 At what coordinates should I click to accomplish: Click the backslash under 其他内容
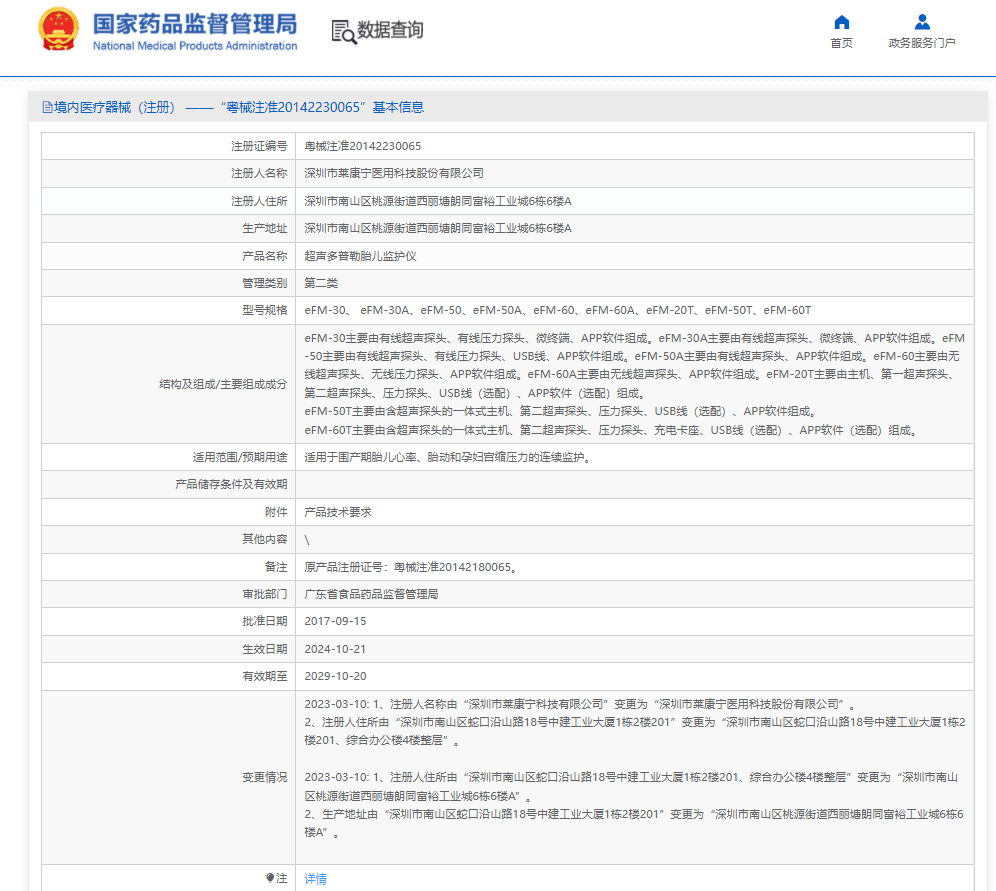click(307, 540)
